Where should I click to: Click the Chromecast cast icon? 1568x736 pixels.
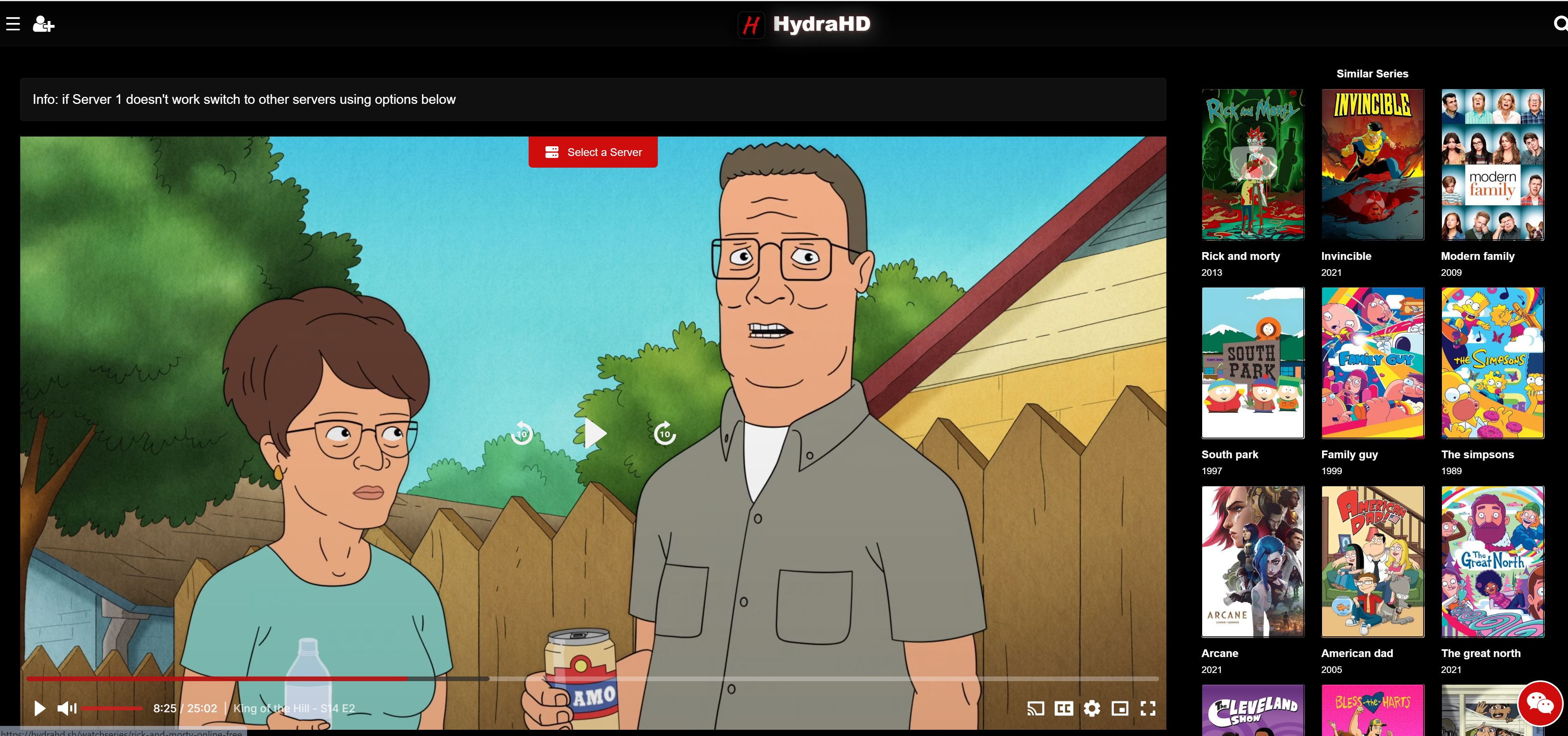pos(1035,708)
